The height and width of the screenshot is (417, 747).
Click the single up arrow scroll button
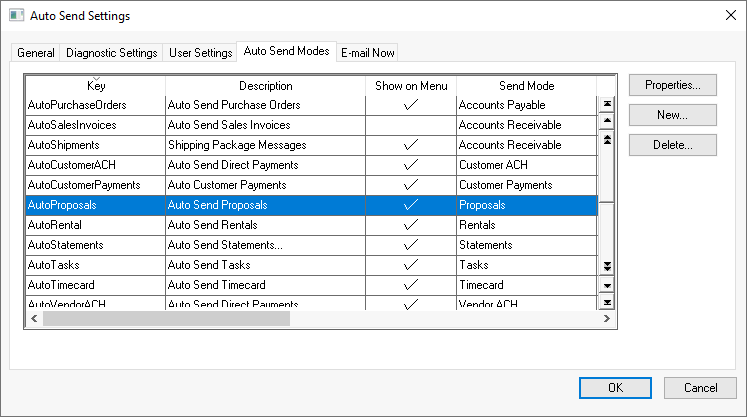tap(606, 121)
